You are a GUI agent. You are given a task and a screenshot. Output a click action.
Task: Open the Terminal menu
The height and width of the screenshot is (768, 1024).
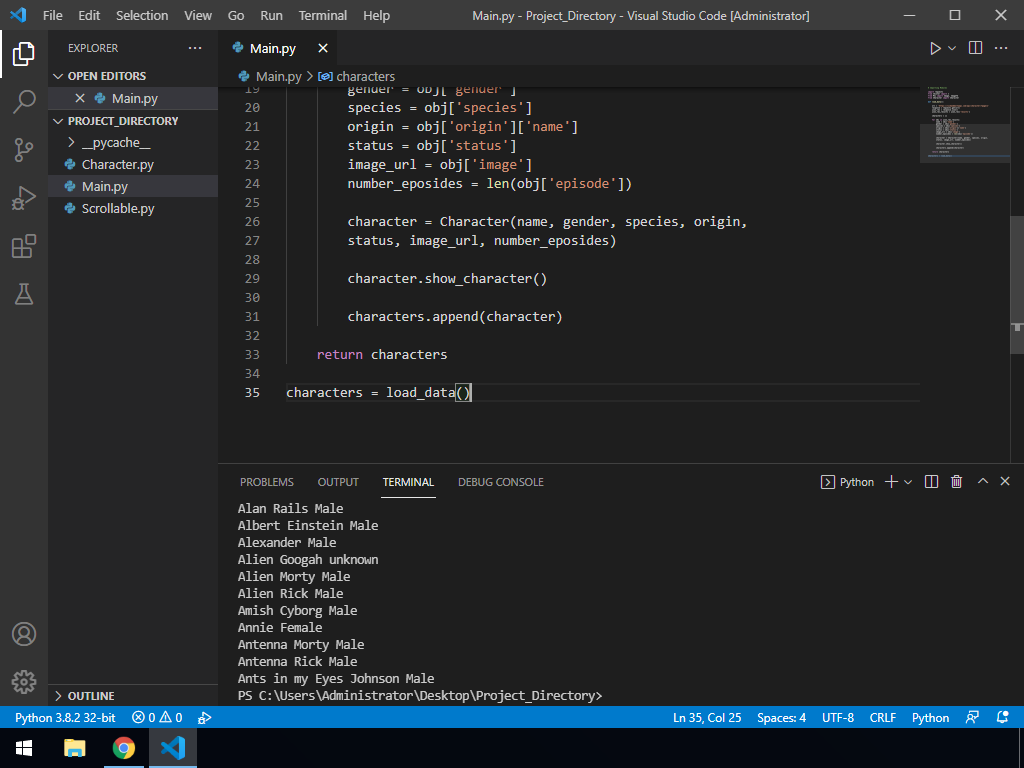pyautogui.click(x=323, y=16)
